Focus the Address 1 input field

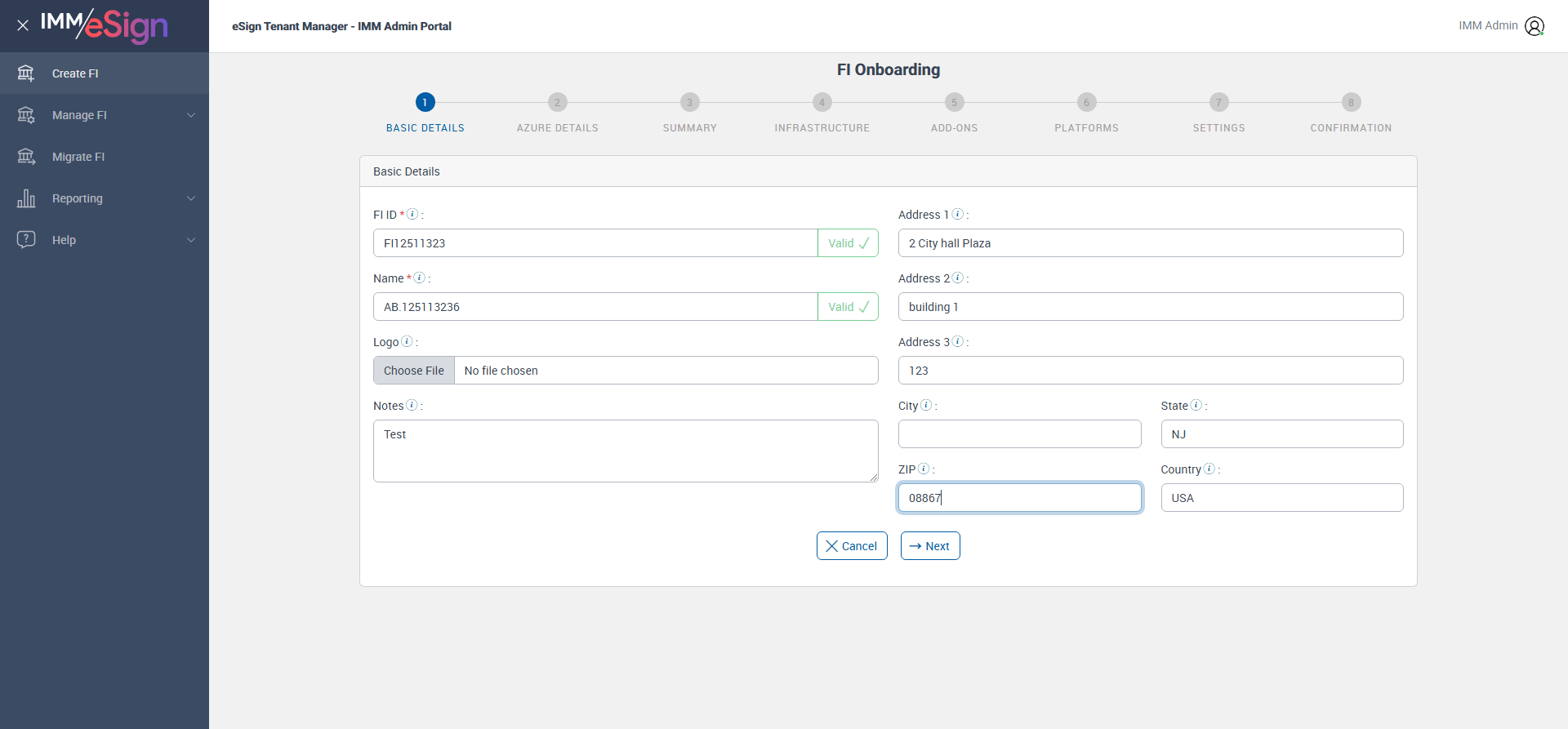pos(1151,243)
